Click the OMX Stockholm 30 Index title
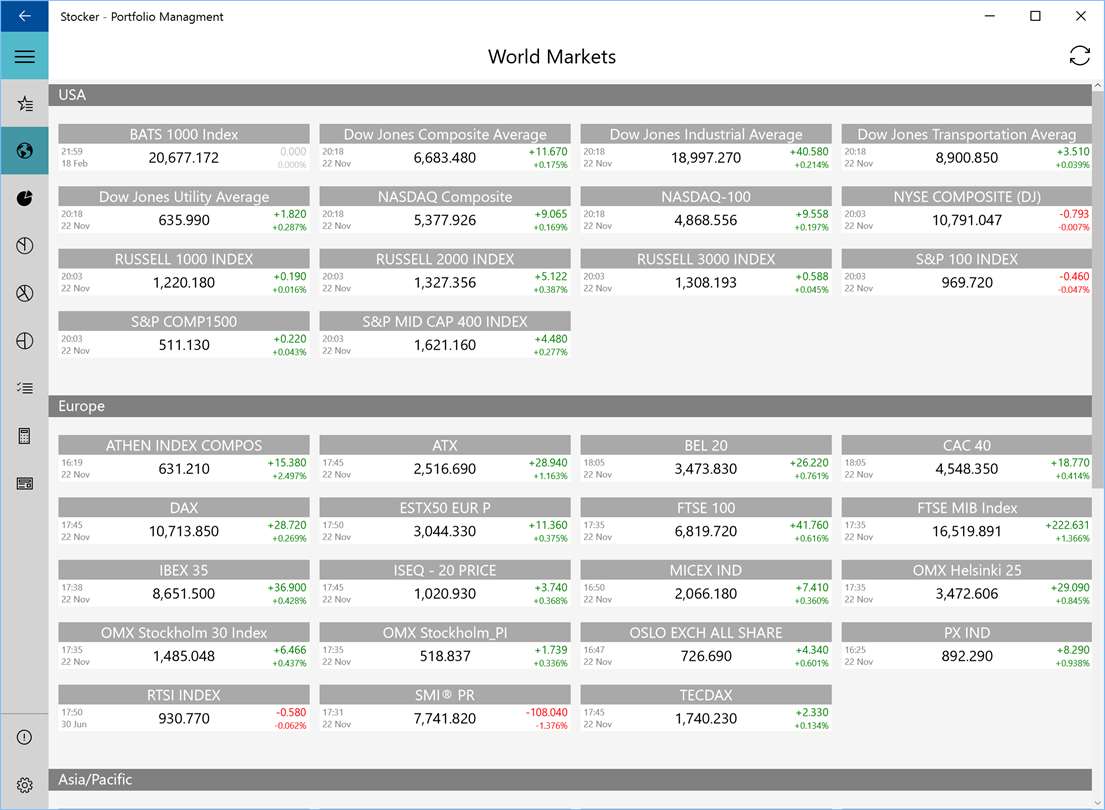Screen dimensions: 1105x810 click(x=184, y=632)
